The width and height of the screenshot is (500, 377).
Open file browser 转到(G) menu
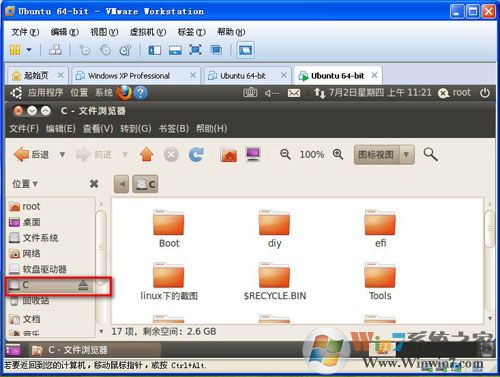136,128
